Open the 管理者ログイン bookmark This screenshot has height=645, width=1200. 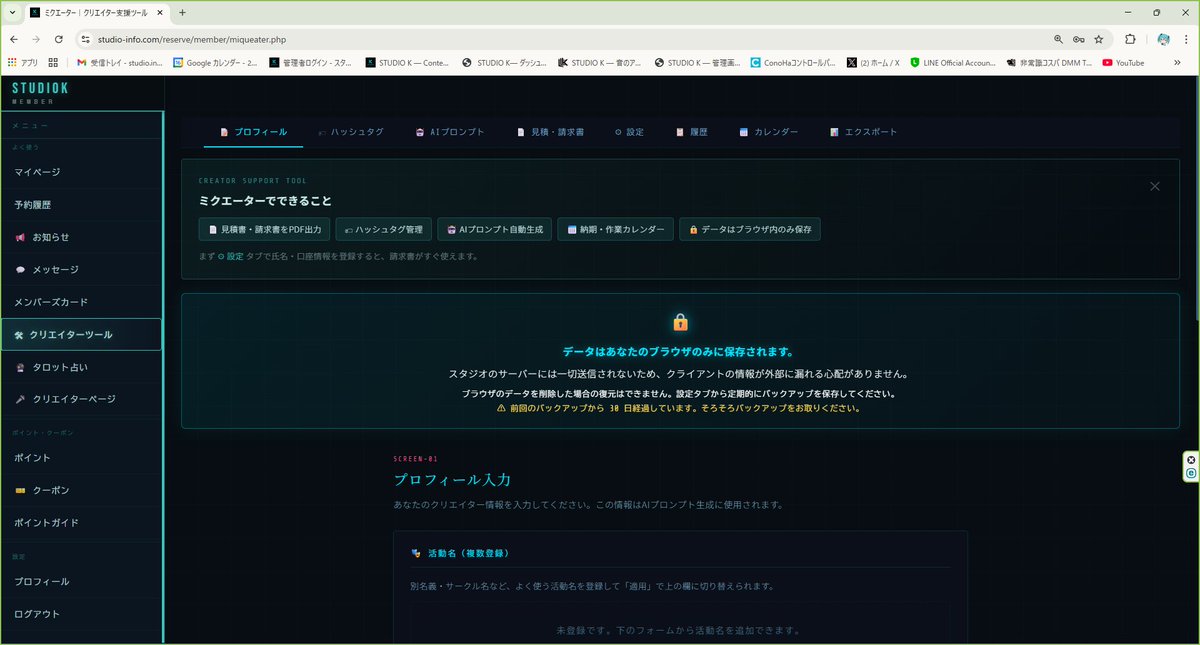coord(311,62)
